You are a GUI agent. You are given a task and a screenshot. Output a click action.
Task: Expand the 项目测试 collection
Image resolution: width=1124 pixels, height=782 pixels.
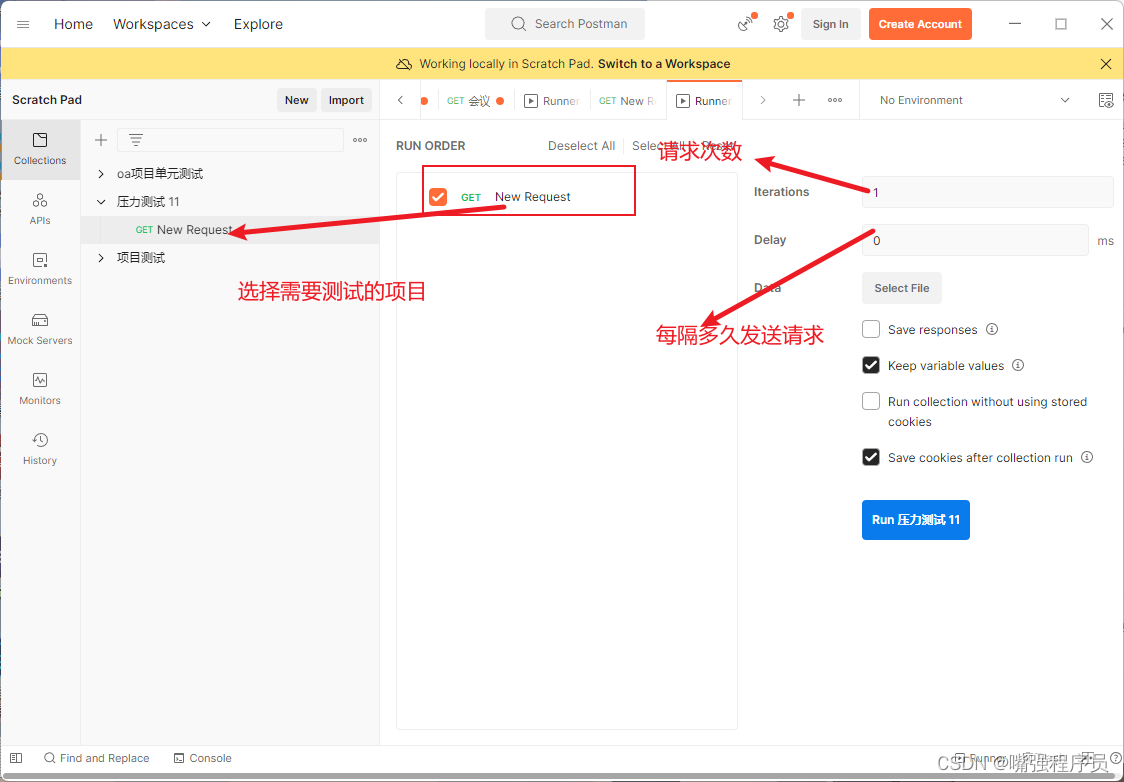101,258
